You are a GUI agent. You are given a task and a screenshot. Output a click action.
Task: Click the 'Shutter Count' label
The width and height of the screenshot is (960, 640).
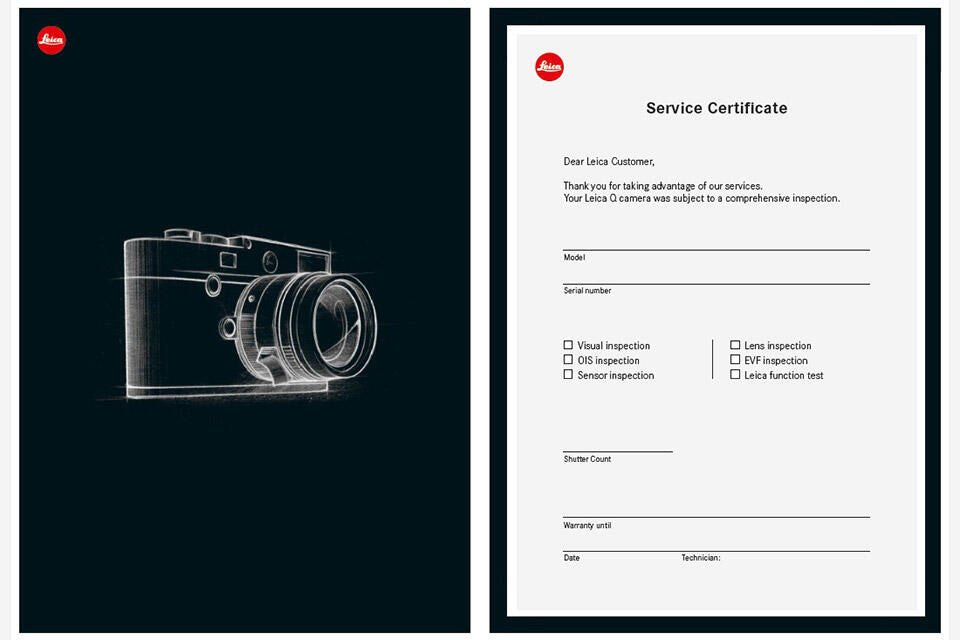(587, 459)
